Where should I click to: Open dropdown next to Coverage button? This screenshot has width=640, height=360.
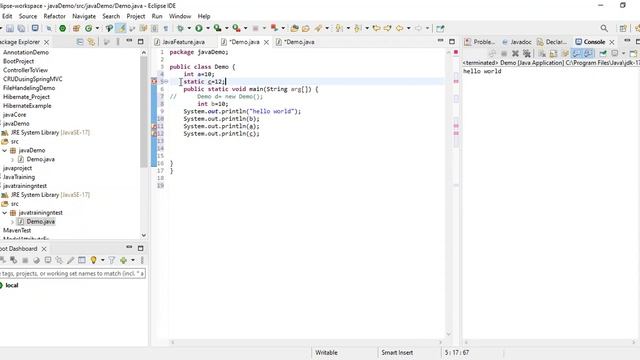(227, 28)
